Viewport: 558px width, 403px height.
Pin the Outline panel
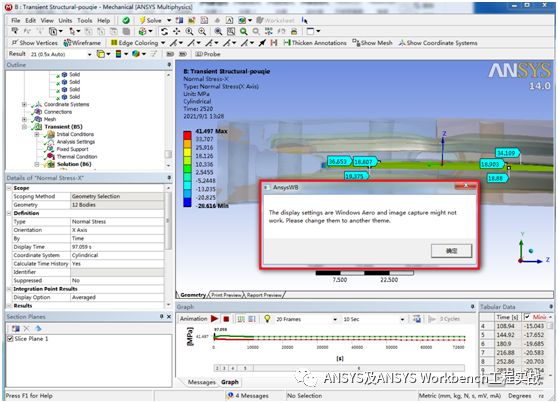click(x=169, y=65)
